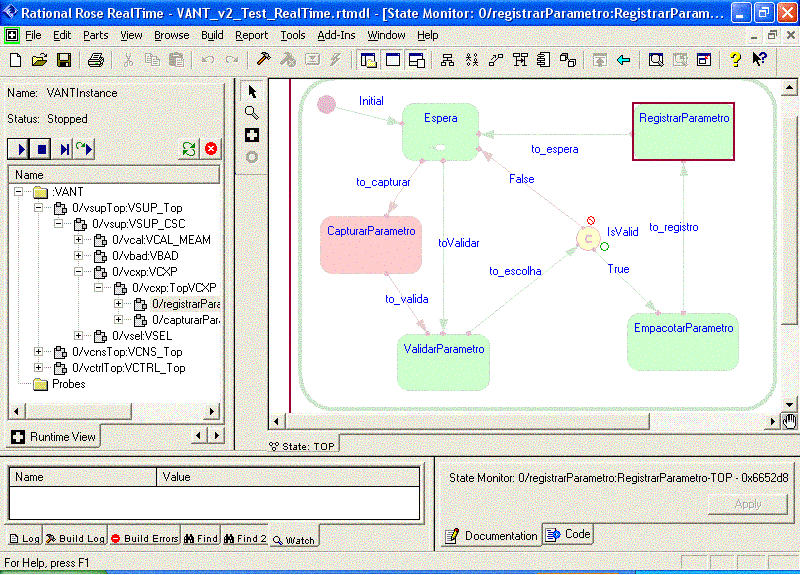
Task: Click the Redo arrow icon
Action: [x=232, y=60]
